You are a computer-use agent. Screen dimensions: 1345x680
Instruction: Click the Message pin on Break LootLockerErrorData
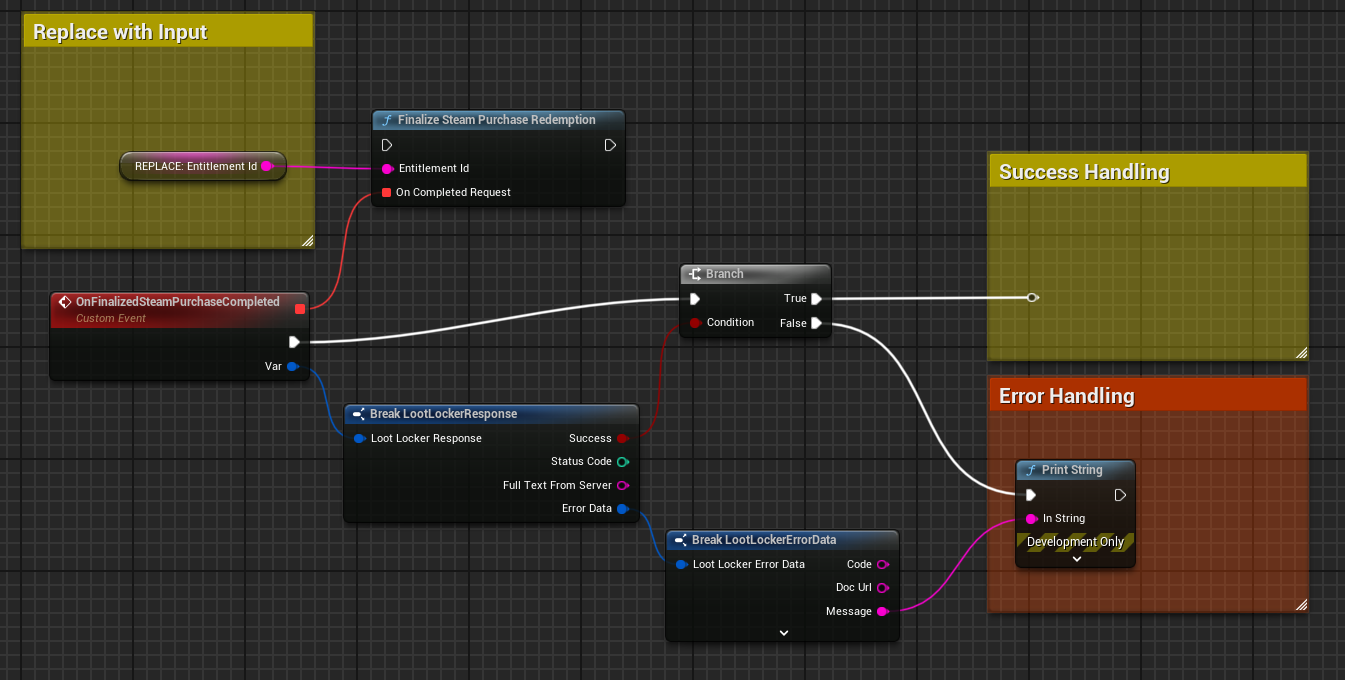(882, 611)
